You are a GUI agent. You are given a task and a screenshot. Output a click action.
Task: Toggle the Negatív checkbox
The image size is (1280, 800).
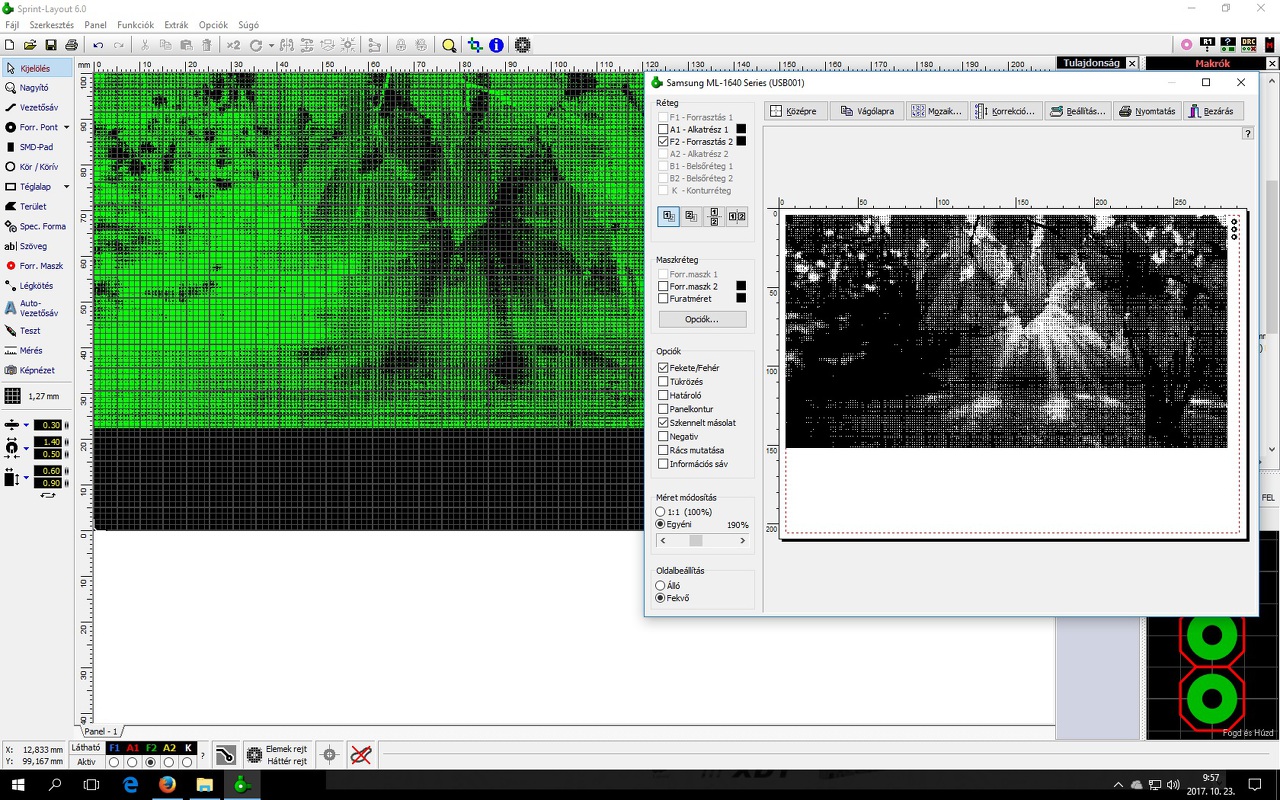point(663,437)
